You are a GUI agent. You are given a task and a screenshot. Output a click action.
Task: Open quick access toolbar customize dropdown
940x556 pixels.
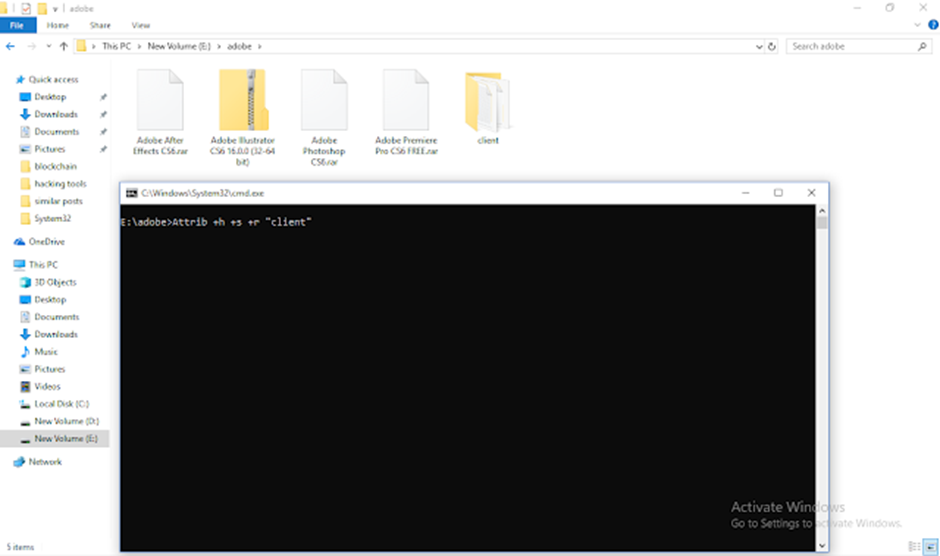click(55, 8)
